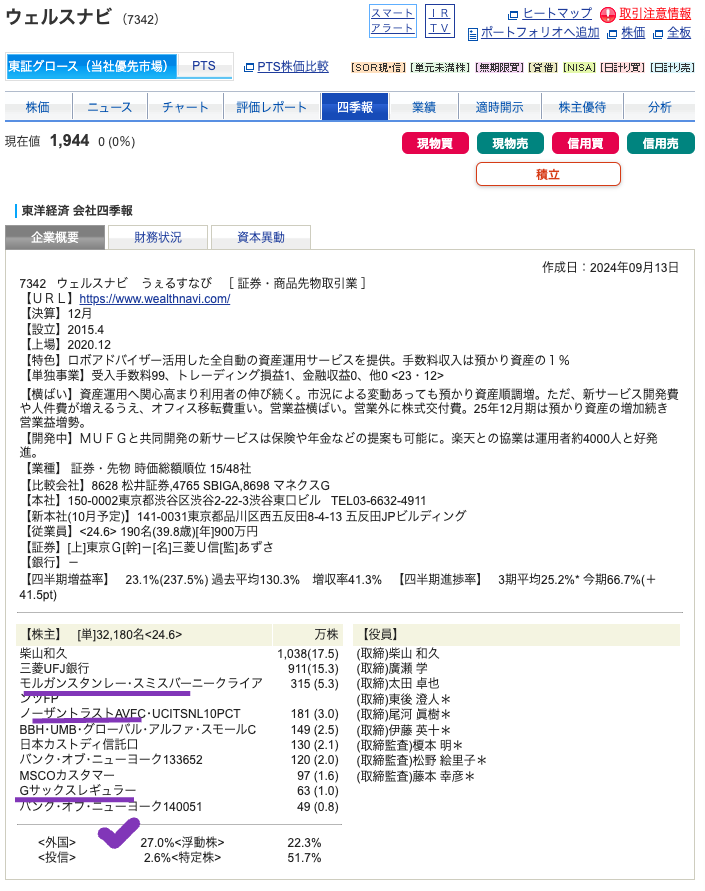Click the 日計り買 badge

[x=623, y=68]
